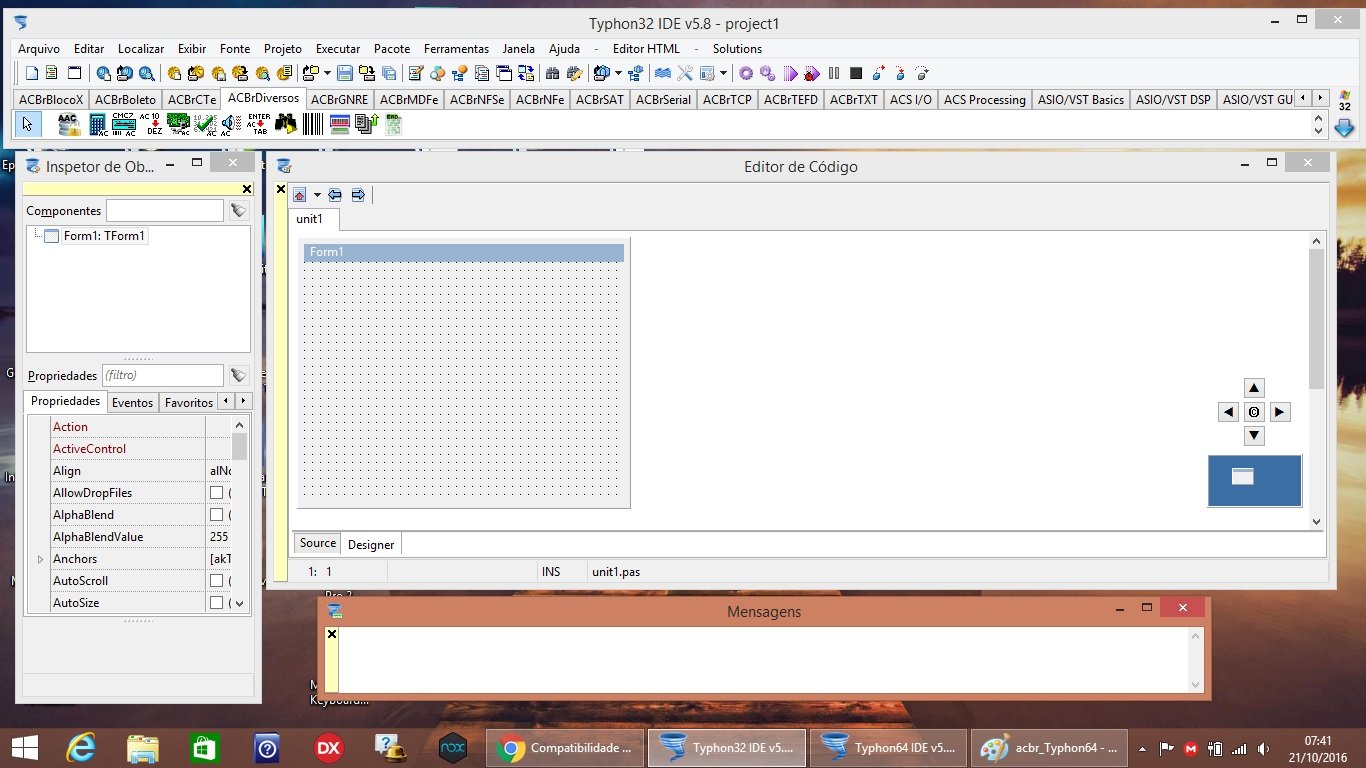This screenshot has width=1366, height=768.
Task: Switch to the ACBrBoleto palette tab
Action: [126, 99]
